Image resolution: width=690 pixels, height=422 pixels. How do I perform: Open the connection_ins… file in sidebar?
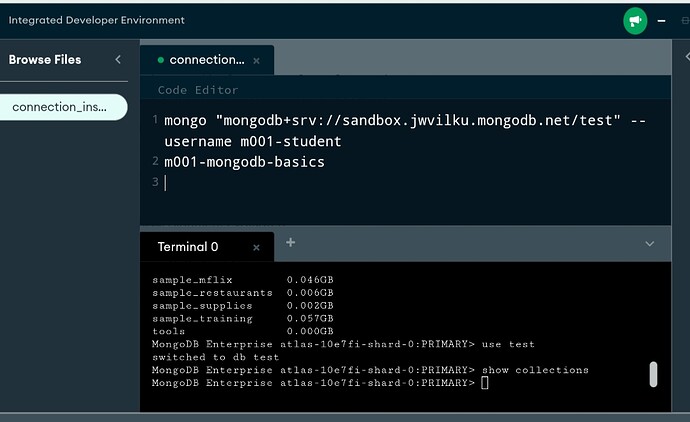click(x=64, y=107)
